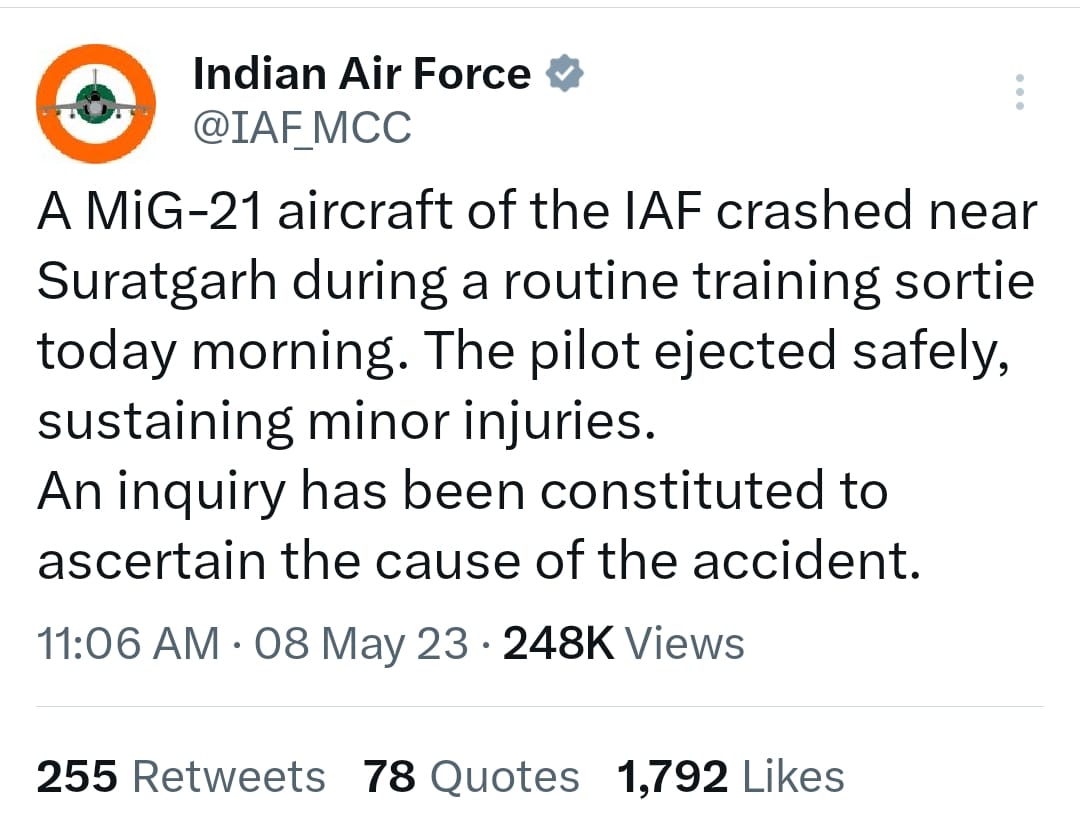
Task: Click the 248K Views count
Action: tap(623, 644)
